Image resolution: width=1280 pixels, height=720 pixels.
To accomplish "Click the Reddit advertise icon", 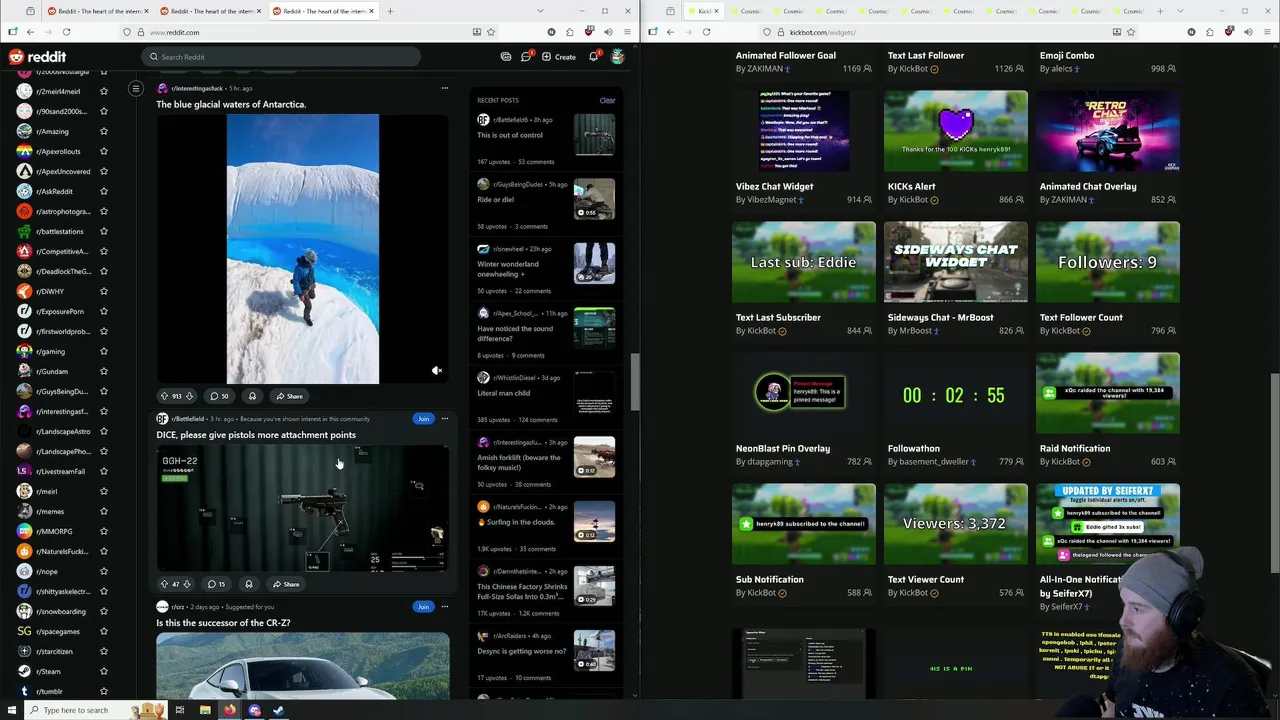I will [x=506, y=57].
